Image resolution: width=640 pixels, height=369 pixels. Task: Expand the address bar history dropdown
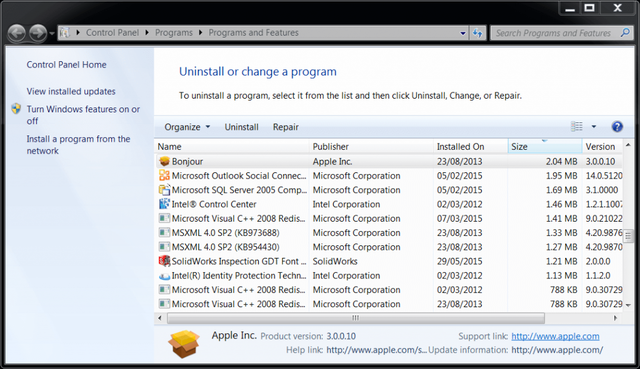coord(463,33)
